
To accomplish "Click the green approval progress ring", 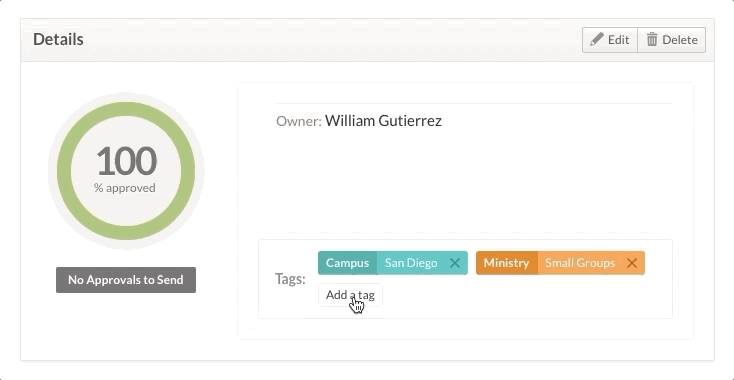I will [126, 109].
